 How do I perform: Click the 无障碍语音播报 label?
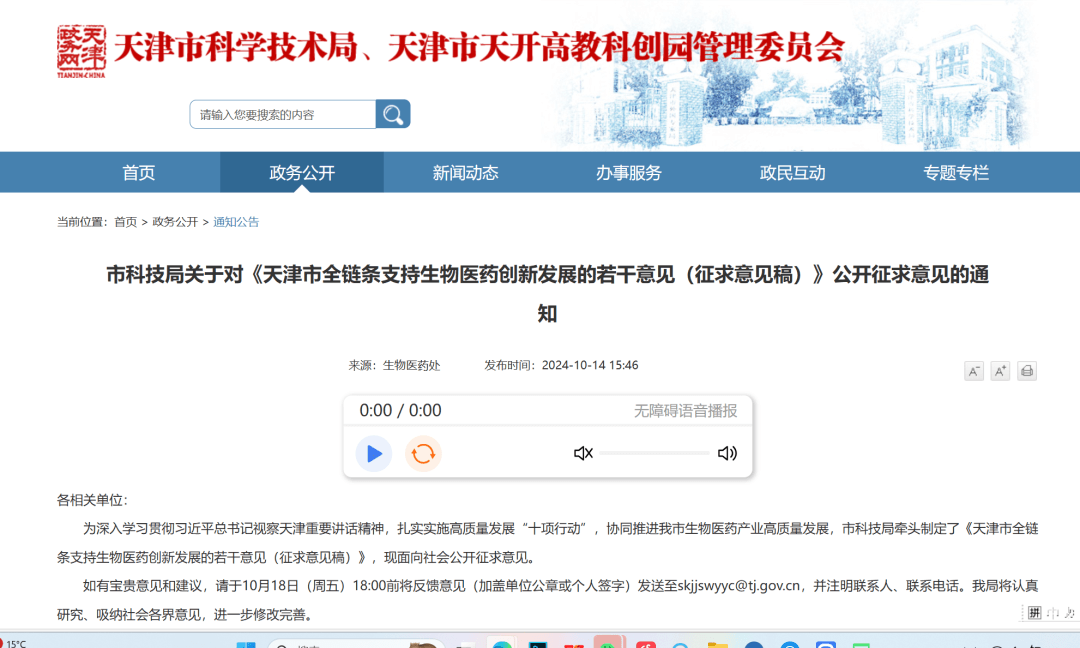(685, 411)
